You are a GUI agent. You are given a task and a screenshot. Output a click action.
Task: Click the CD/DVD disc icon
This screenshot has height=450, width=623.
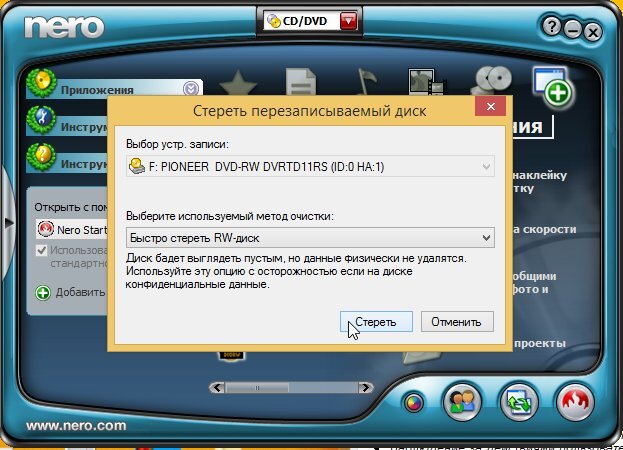click(274, 21)
